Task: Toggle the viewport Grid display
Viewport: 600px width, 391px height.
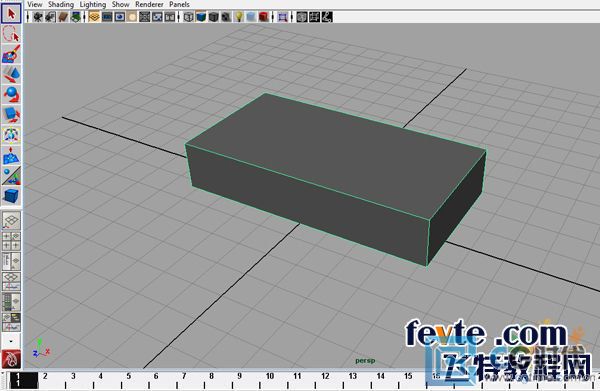Action: (x=94, y=17)
